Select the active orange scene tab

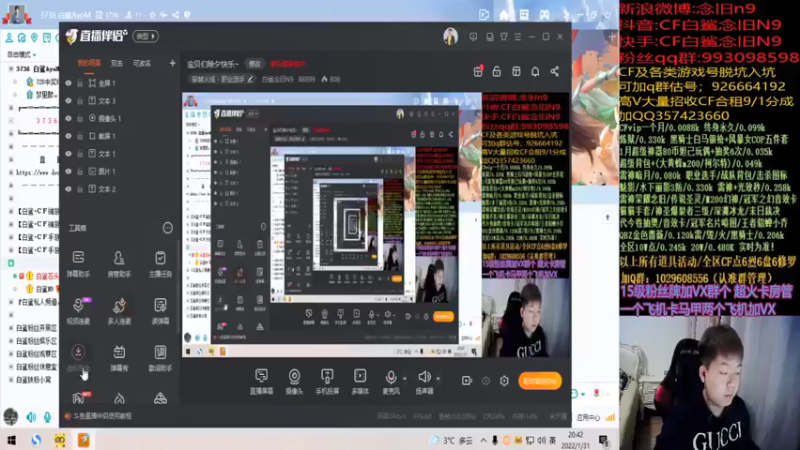click(x=89, y=63)
